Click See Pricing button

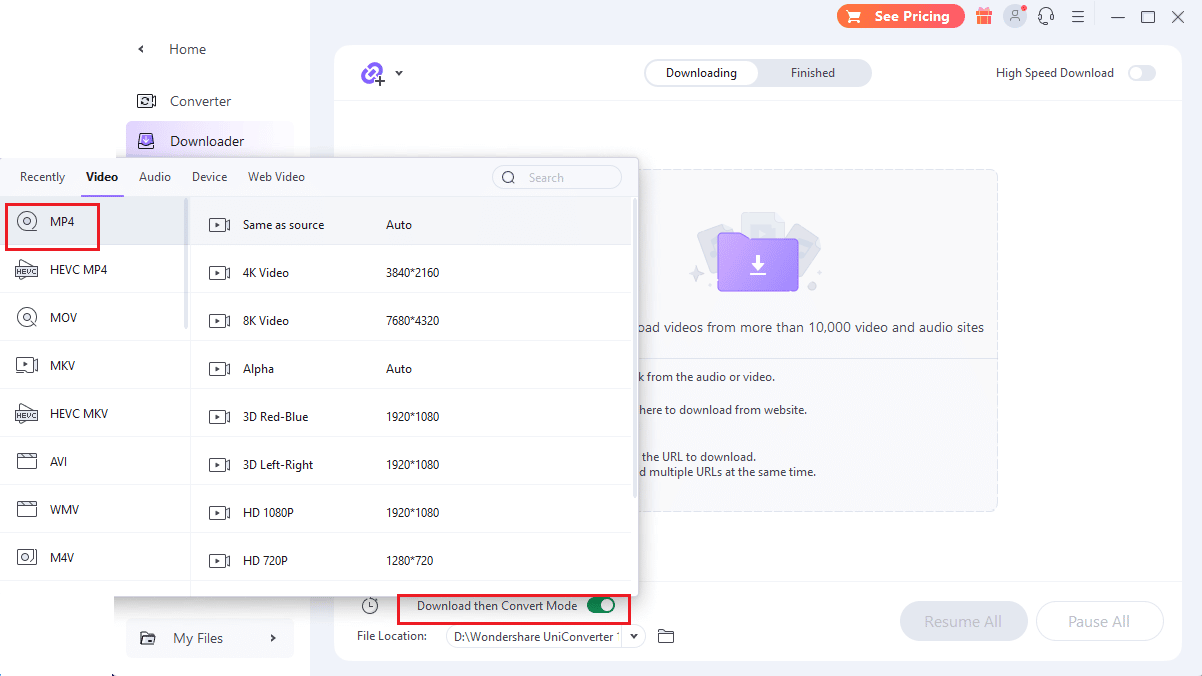[x=900, y=16]
